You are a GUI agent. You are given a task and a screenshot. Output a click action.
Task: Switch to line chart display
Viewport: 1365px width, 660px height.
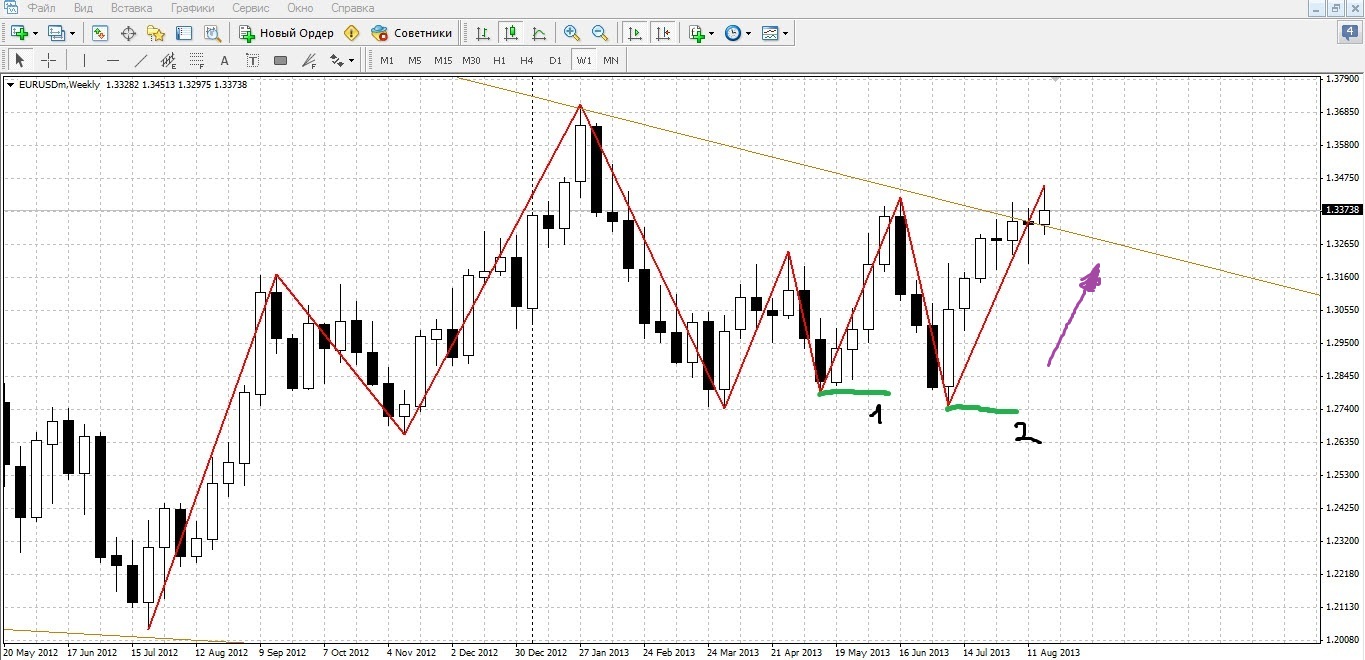(540, 33)
